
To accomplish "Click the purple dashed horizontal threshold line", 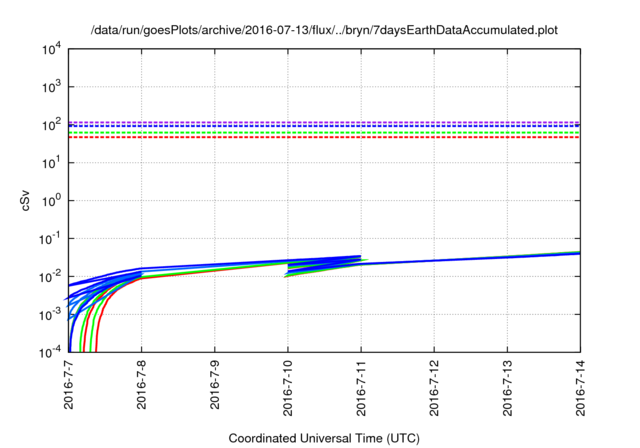I will coord(324,122).
